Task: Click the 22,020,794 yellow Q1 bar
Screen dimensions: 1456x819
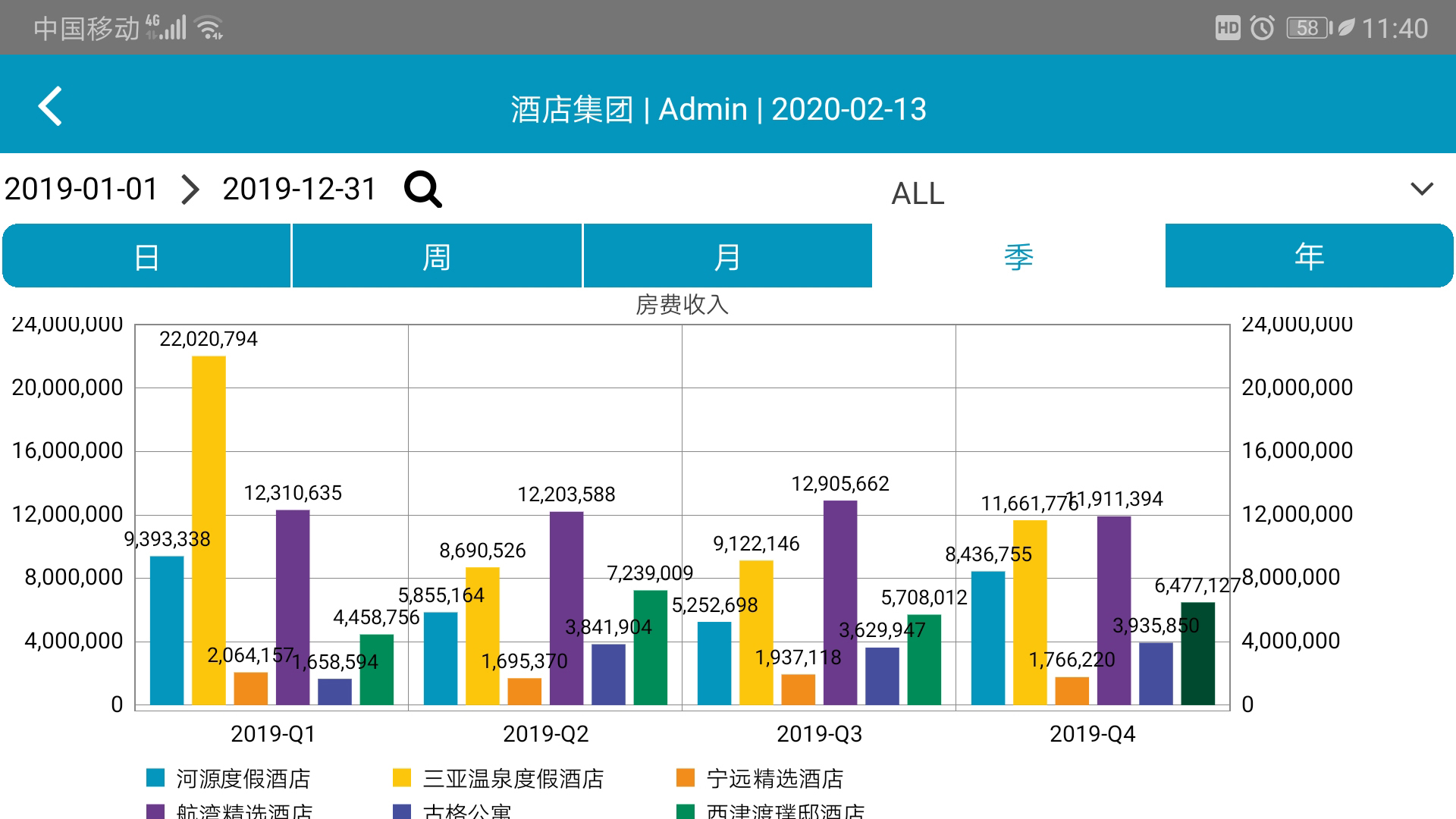Action: (209, 531)
